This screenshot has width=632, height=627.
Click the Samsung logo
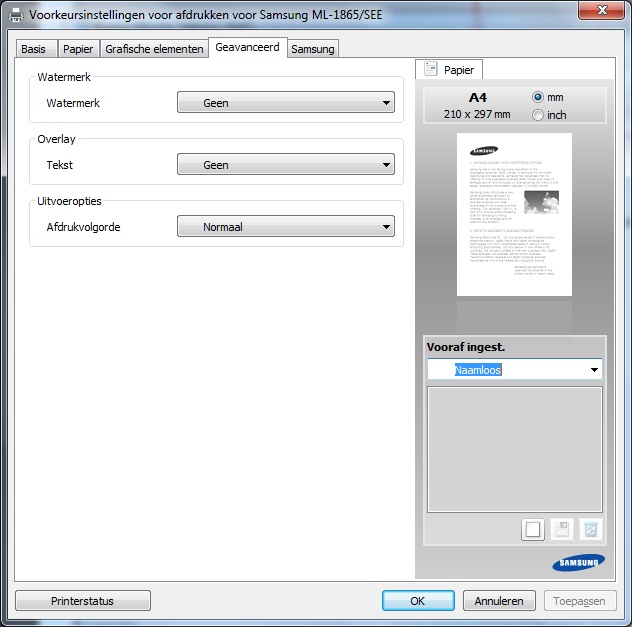pyautogui.click(x=578, y=563)
